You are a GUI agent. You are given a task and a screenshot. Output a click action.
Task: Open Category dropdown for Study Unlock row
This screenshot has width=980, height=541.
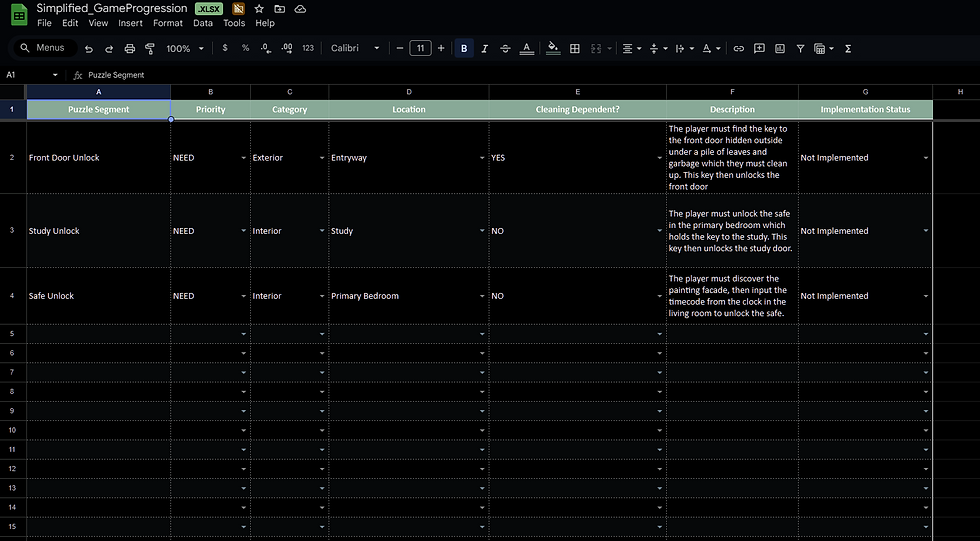click(322, 231)
